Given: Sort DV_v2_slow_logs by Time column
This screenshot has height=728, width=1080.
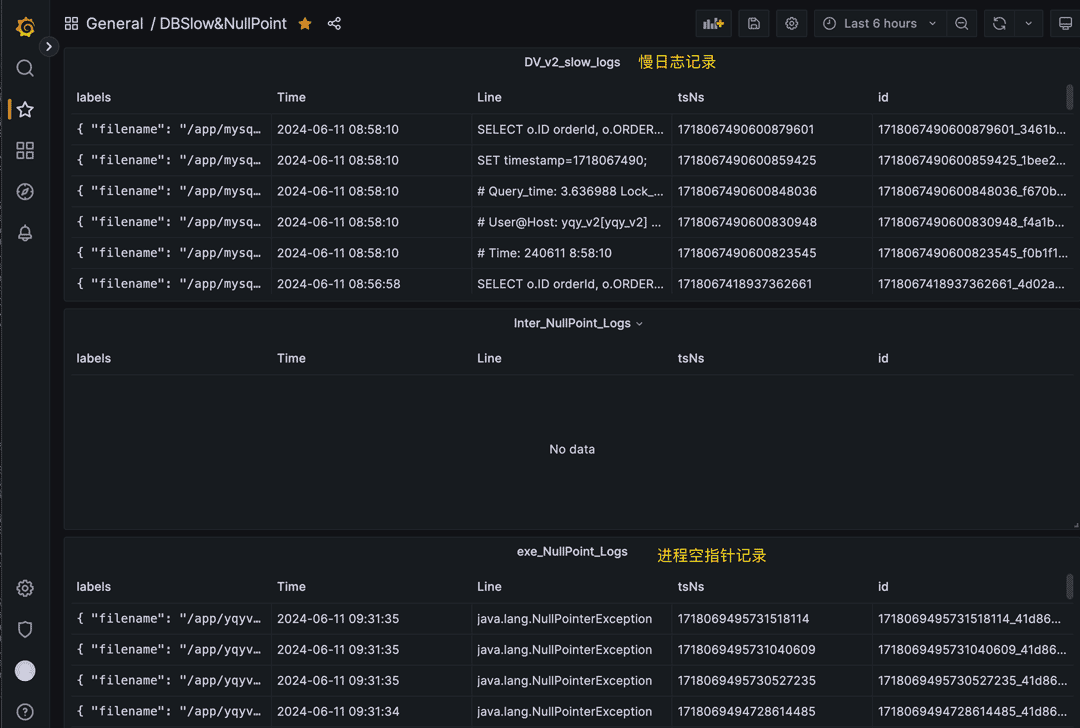Looking at the screenshot, I should [291, 97].
